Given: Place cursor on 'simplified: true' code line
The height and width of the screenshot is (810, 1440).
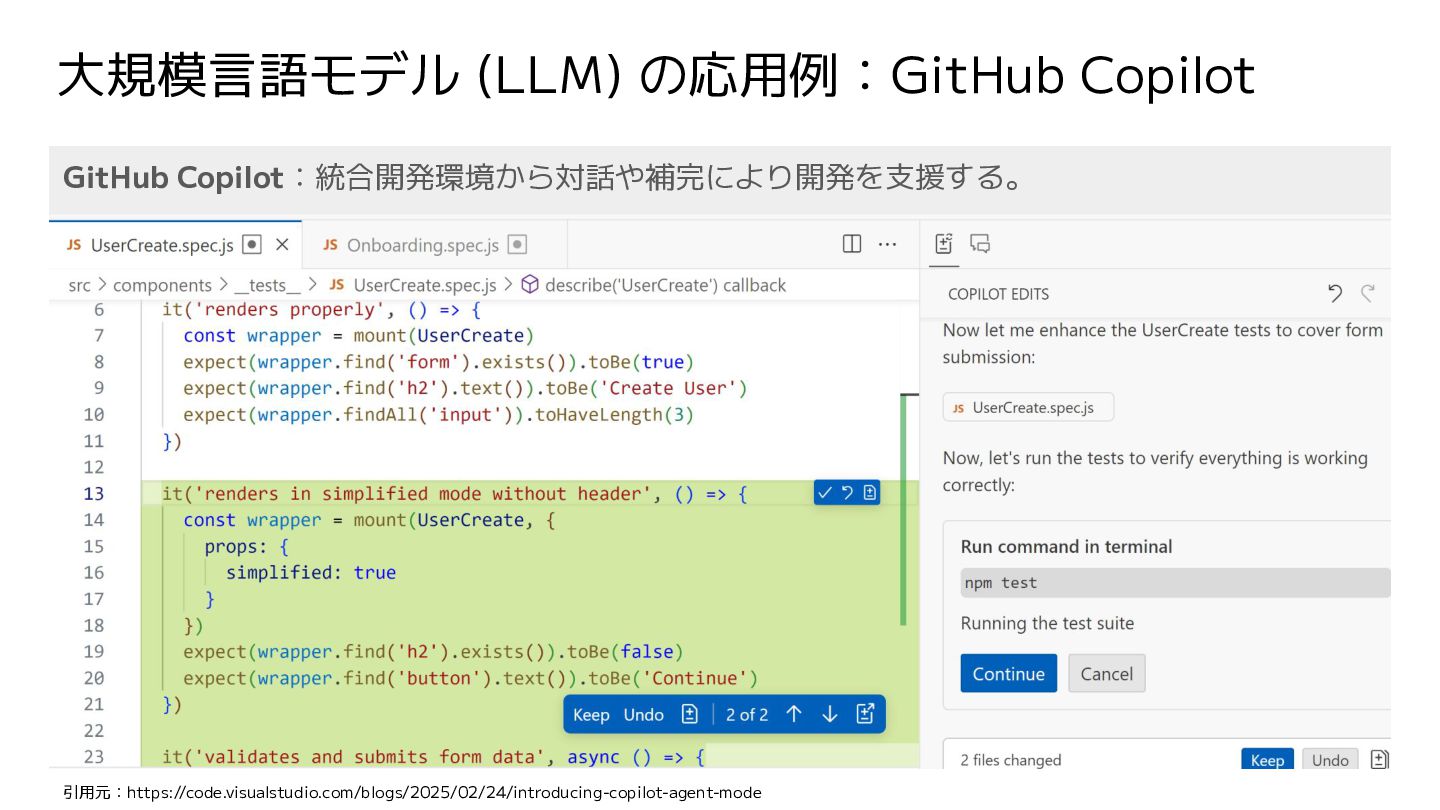Looking at the screenshot, I should coord(311,572).
